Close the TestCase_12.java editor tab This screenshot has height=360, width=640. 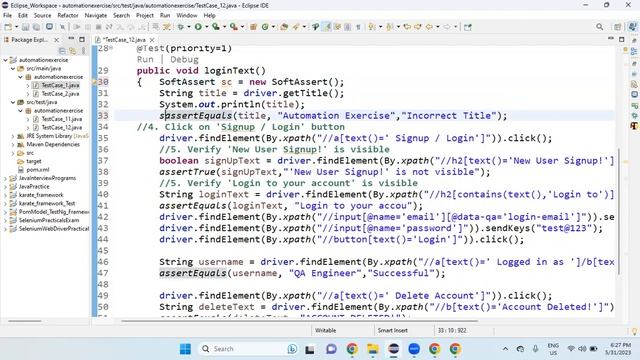152,40
